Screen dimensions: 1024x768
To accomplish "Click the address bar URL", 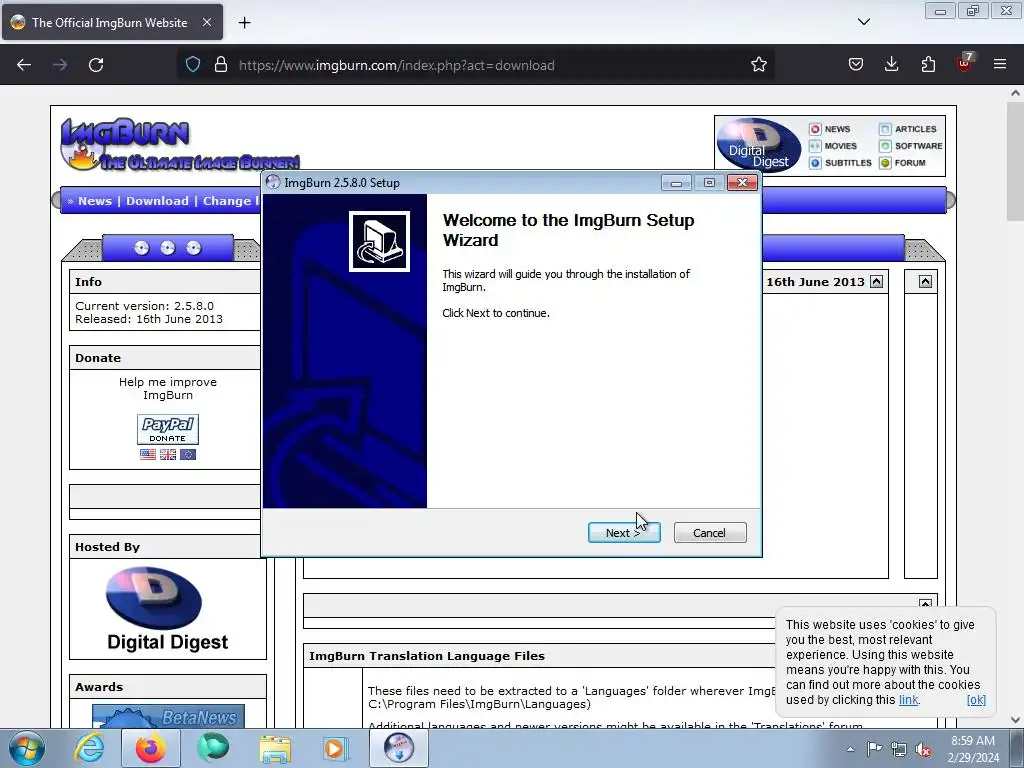I will [396, 65].
